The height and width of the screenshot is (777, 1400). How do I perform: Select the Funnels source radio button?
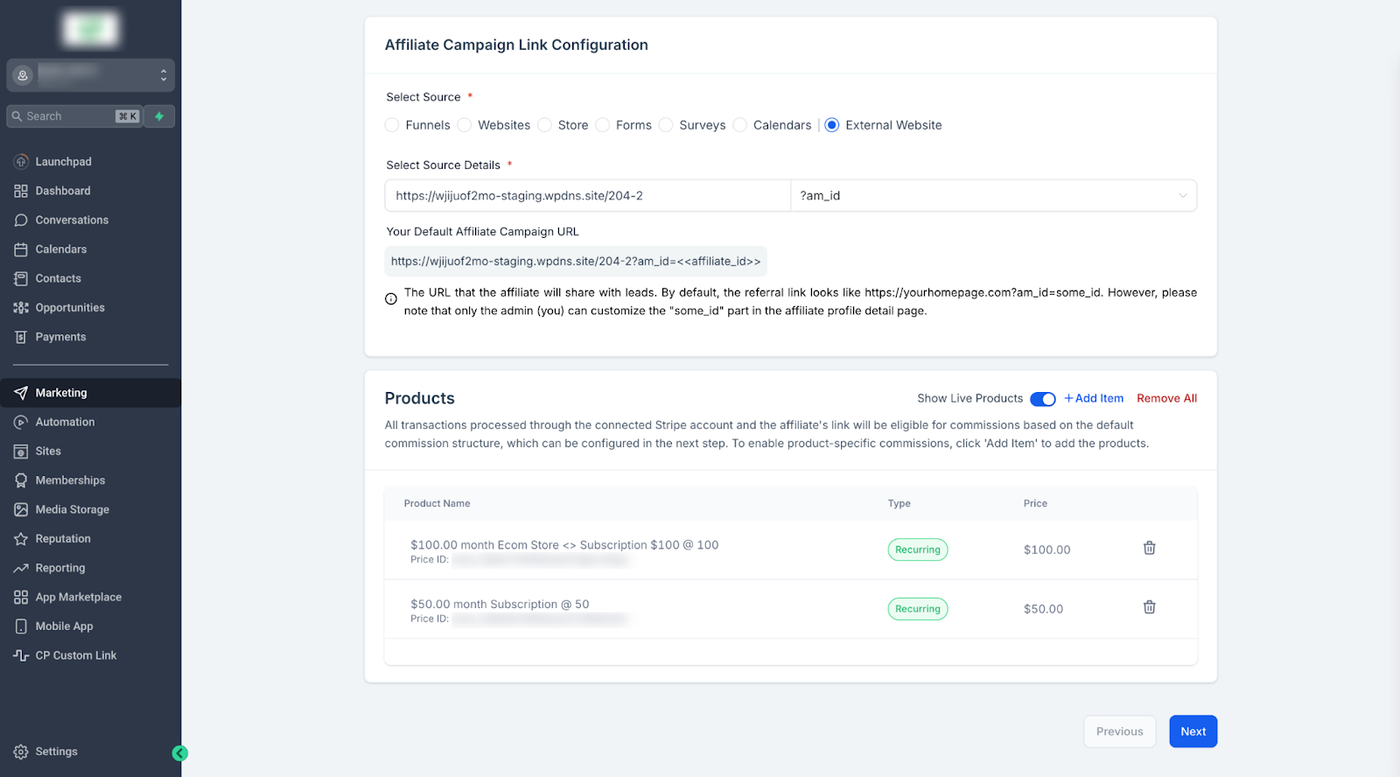coord(392,125)
